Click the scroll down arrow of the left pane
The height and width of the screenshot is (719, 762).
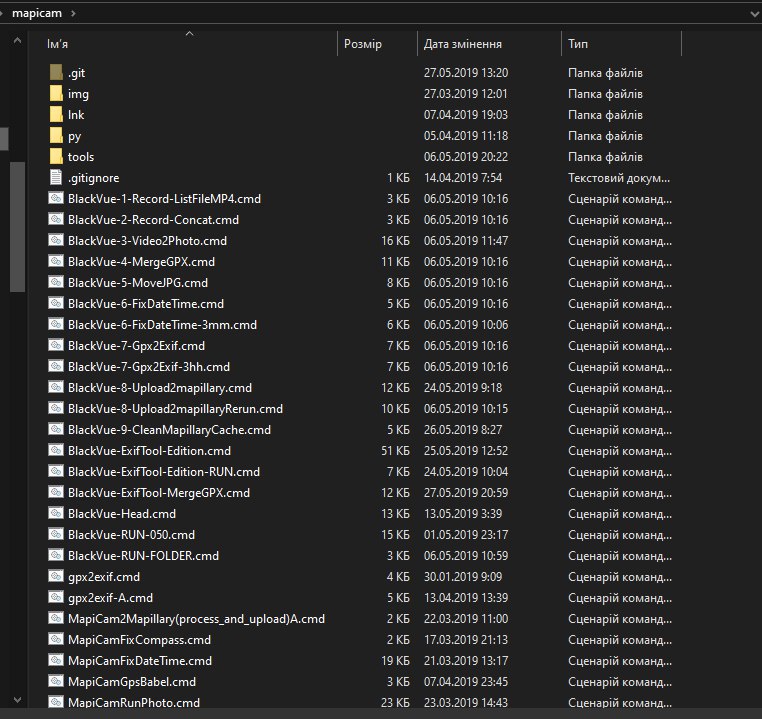(17, 700)
